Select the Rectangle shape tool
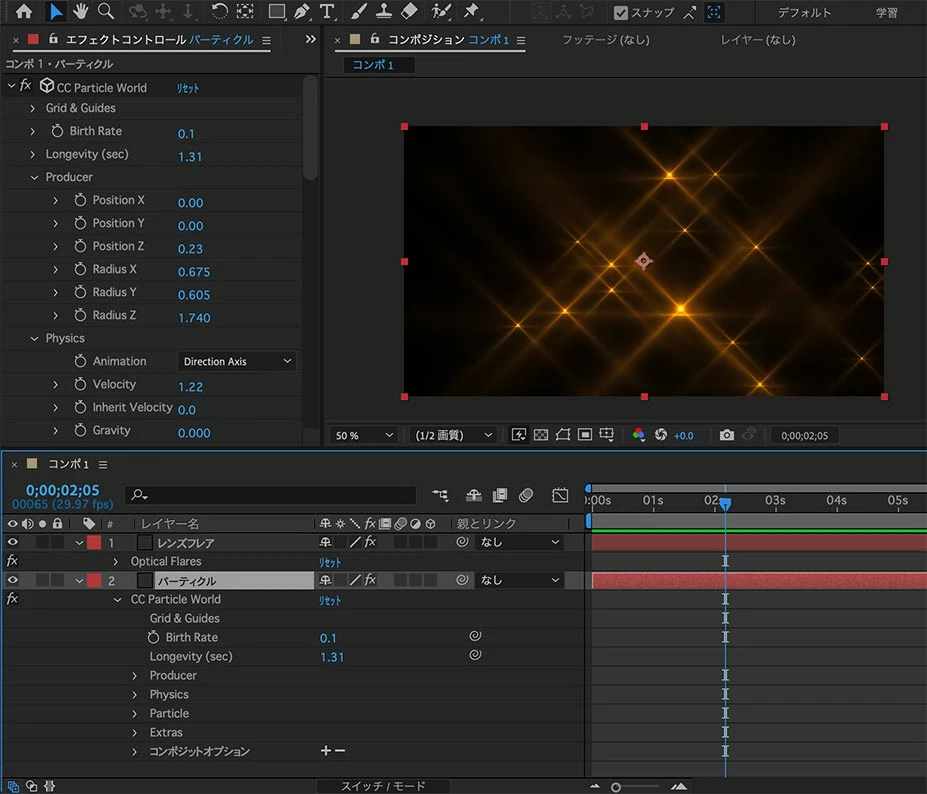The image size is (927, 794). pos(277,12)
